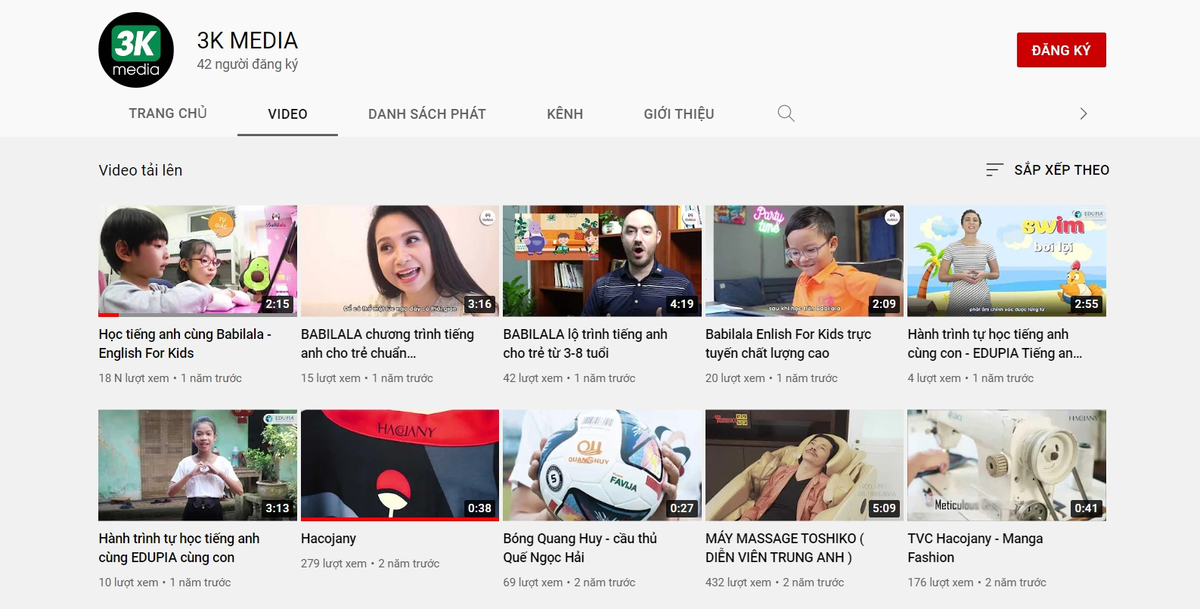Click '69 lượt xem' view count
The image size is (1200, 609).
click(532, 582)
